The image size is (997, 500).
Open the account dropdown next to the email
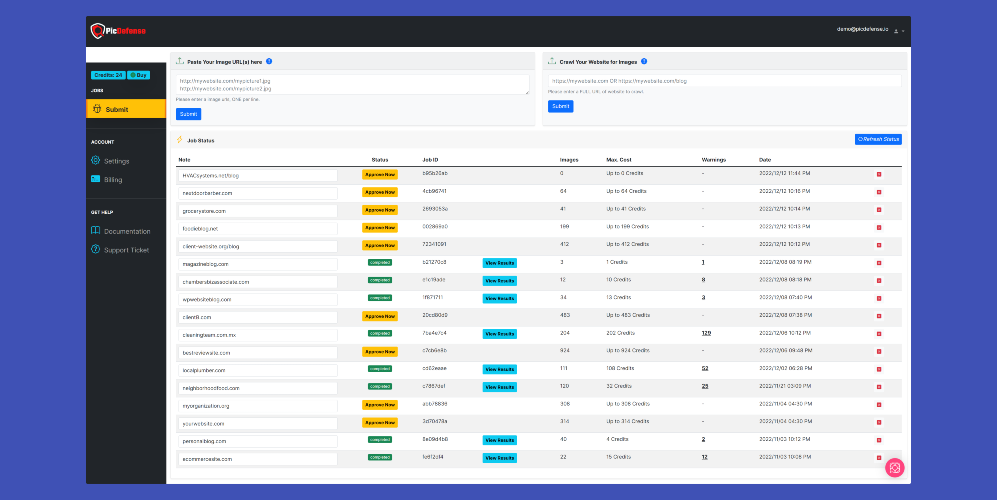tap(899, 31)
